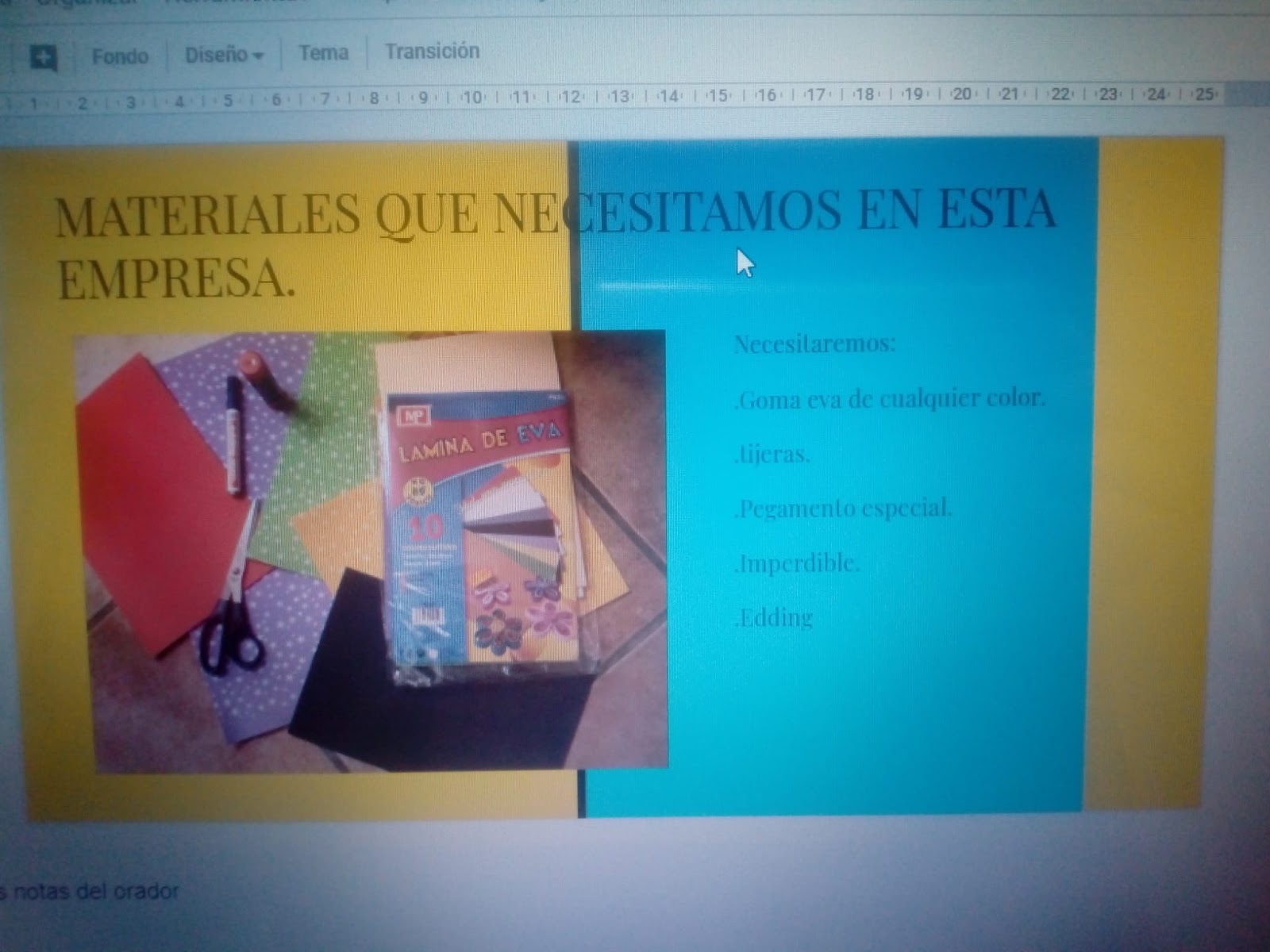Click the line '.Edding'
Viewport: 1270px width, 952px height.
tap(774, 617)
